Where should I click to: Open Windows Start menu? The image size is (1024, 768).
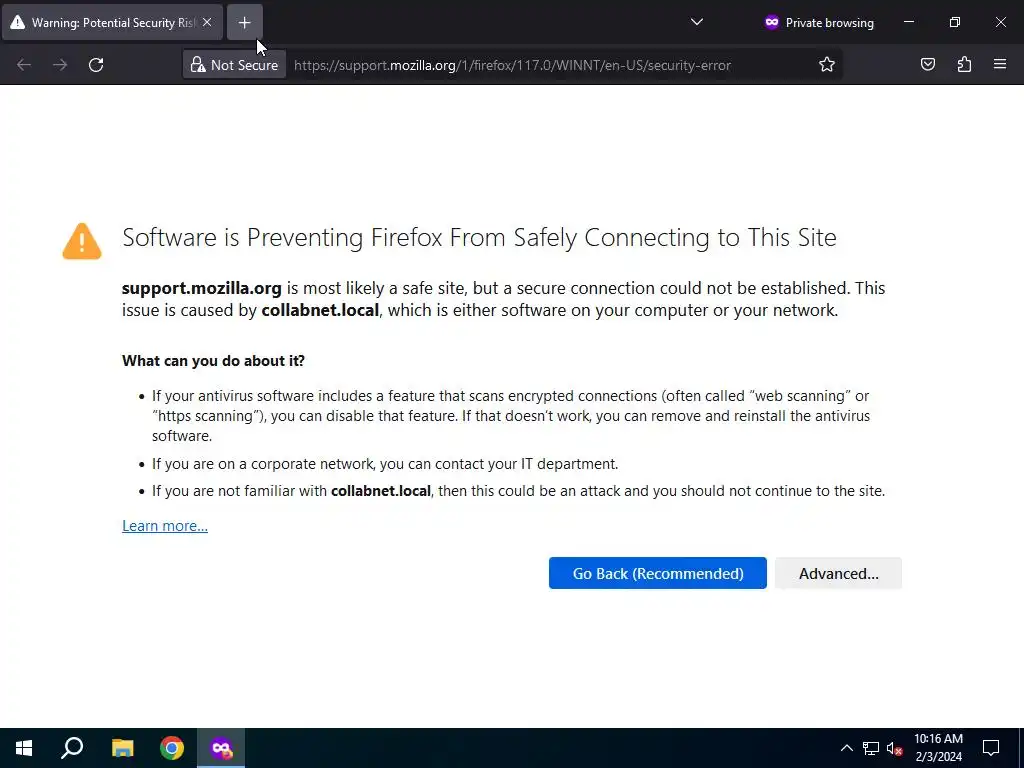coord(24,748)
